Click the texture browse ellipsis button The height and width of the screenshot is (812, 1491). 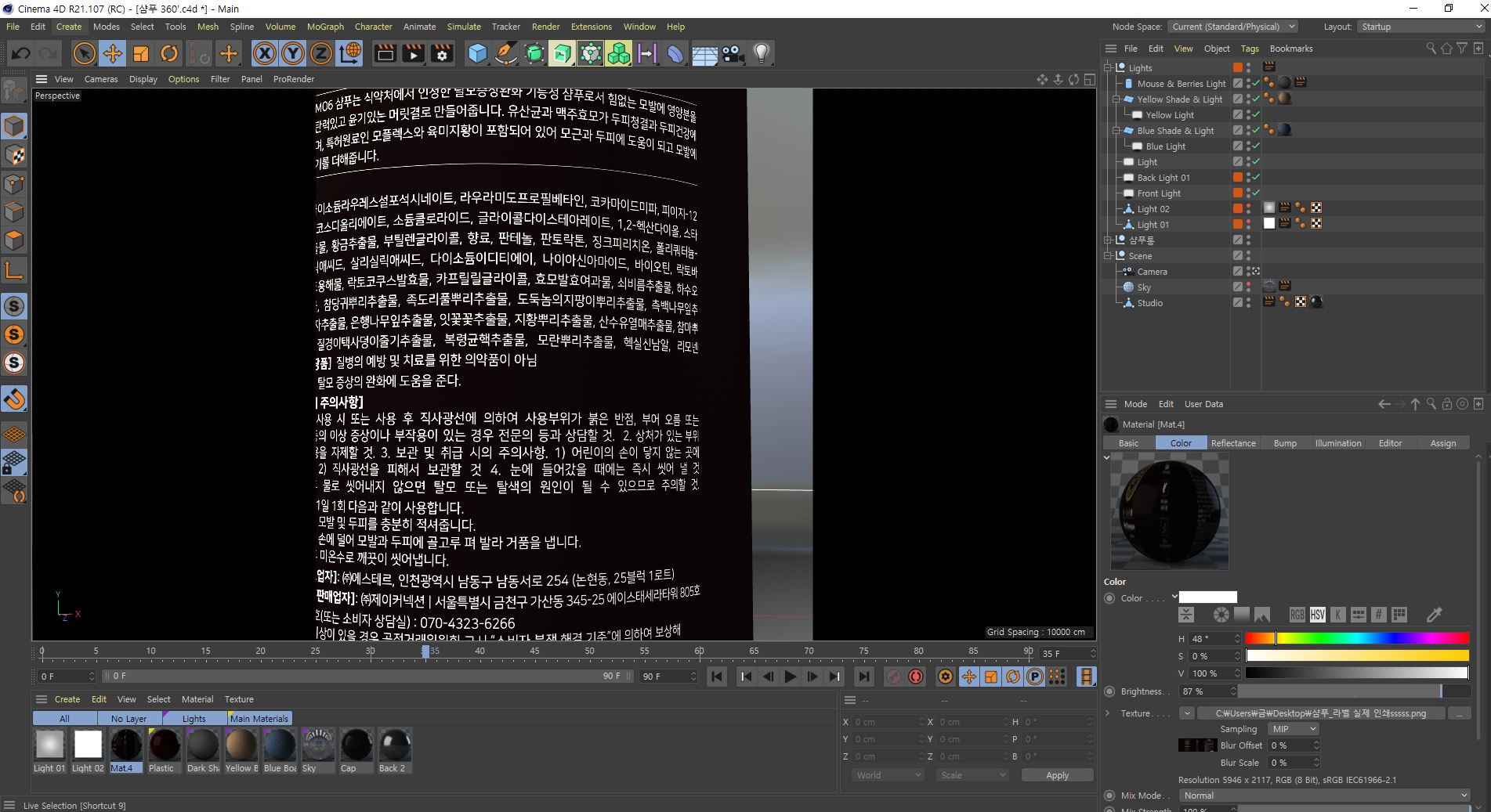[x=1459, y=713]
